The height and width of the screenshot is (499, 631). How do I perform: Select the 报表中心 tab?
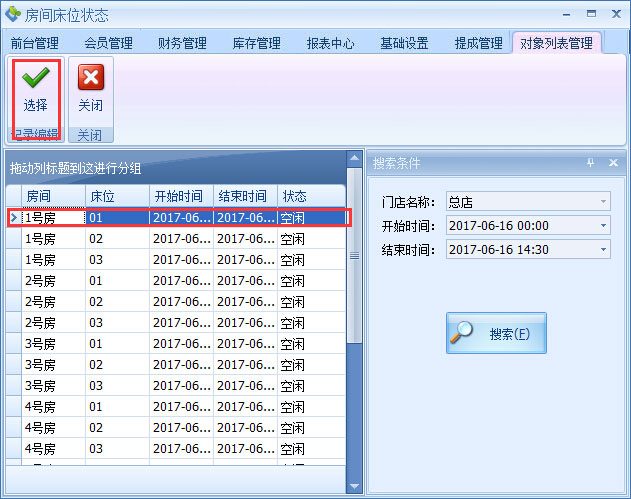(330, 44)
